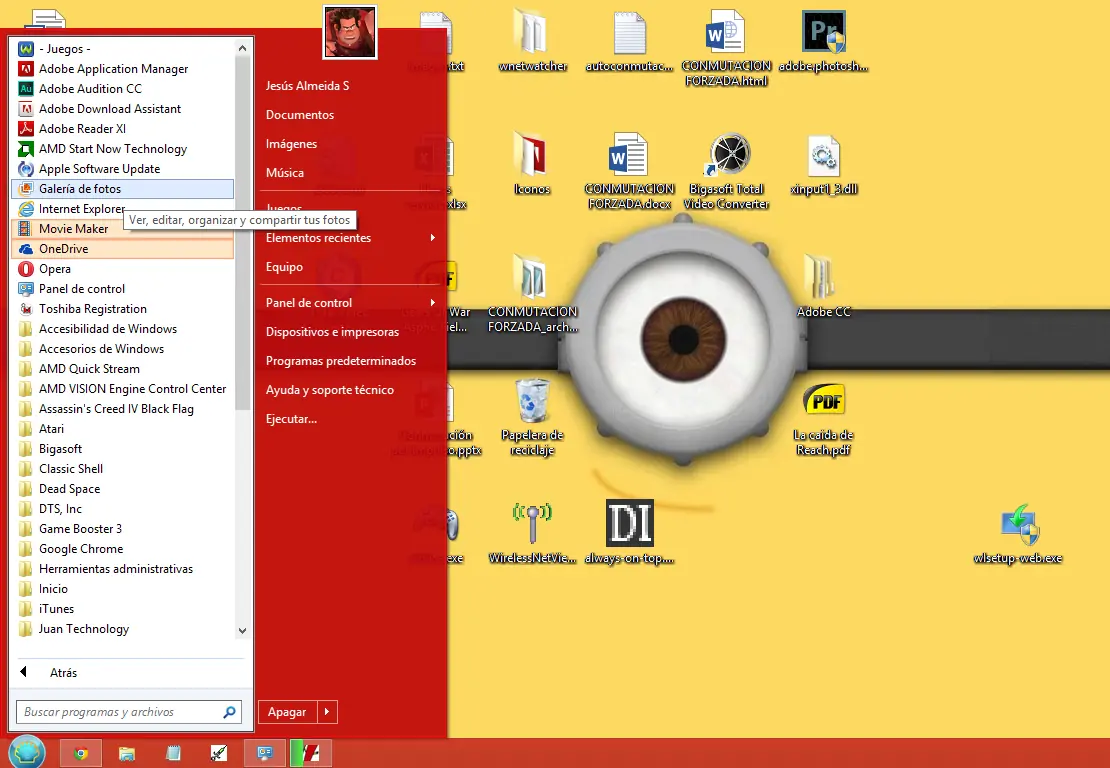Open Ejecutar... dialog
This screenshot has height=768, width=1110.
tap(351, 419)
